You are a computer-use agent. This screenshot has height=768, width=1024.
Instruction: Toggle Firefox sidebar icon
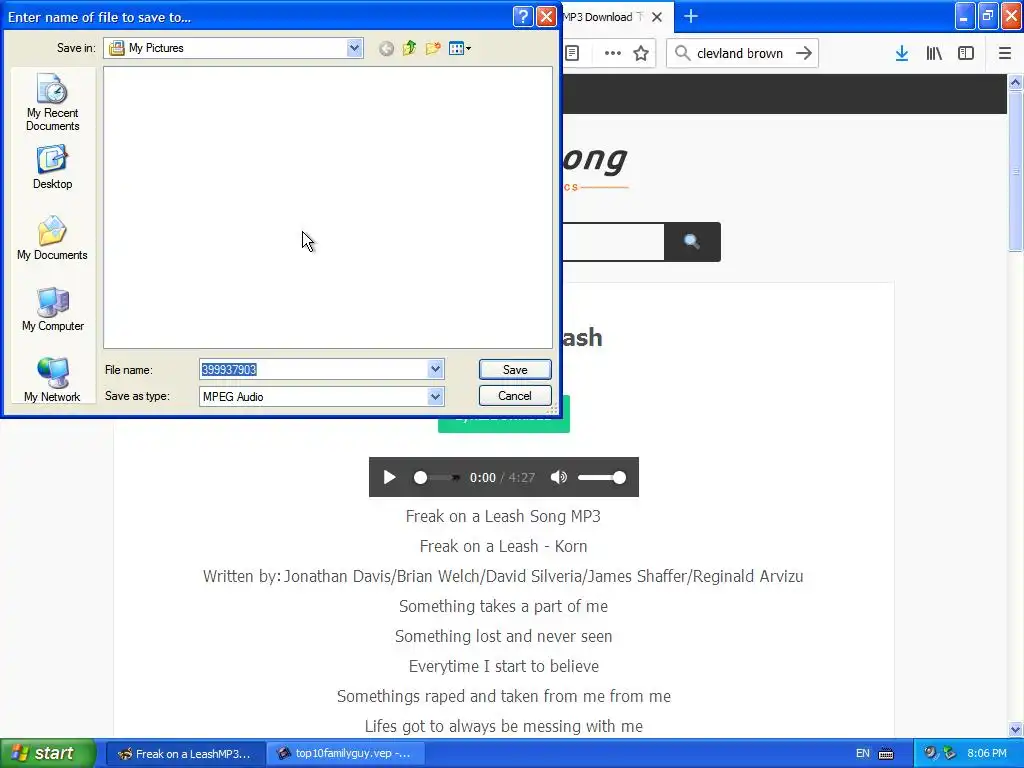(x=966, y=53)
